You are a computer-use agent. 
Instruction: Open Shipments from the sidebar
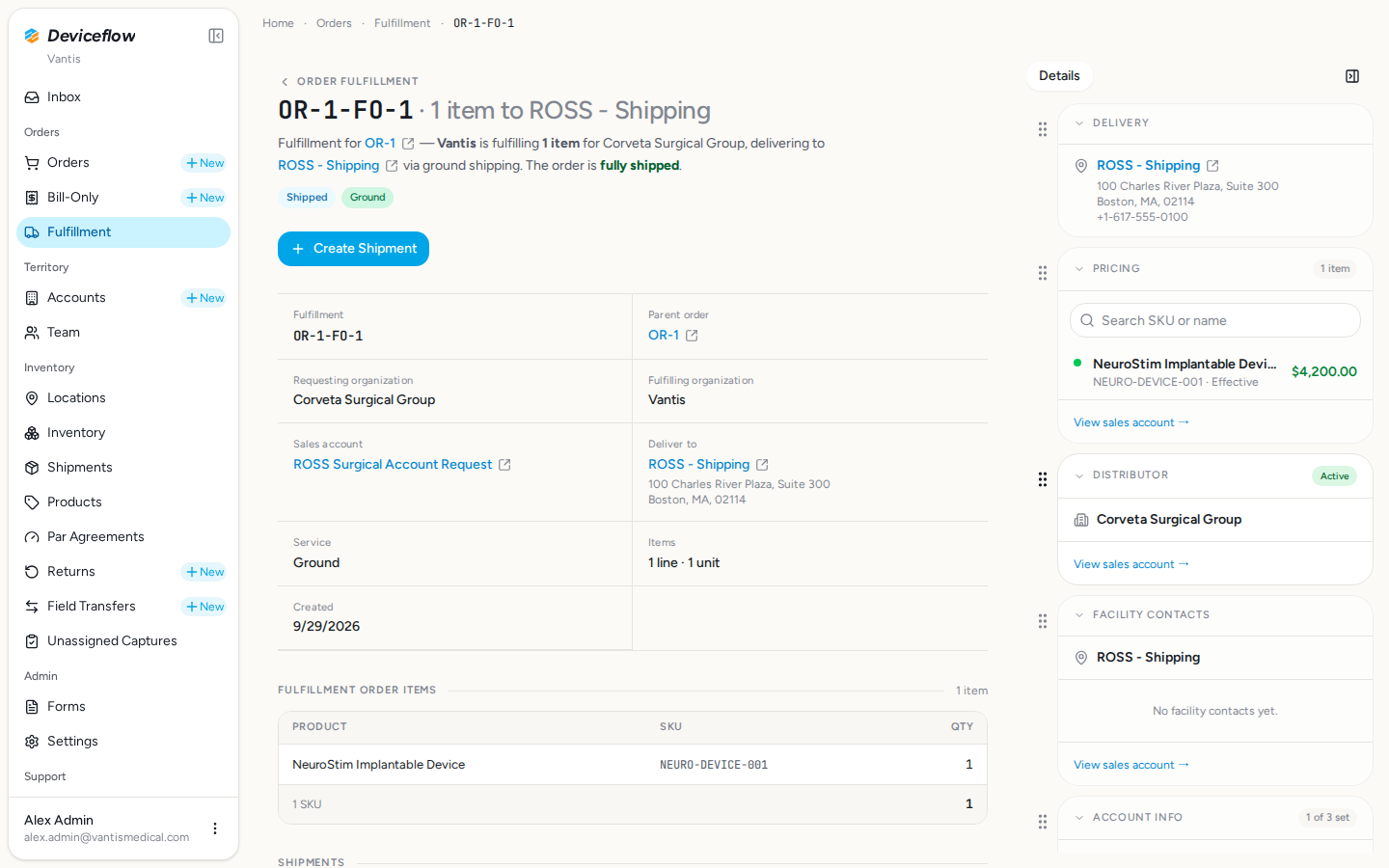pyautogui.click(x=123, y=468)
